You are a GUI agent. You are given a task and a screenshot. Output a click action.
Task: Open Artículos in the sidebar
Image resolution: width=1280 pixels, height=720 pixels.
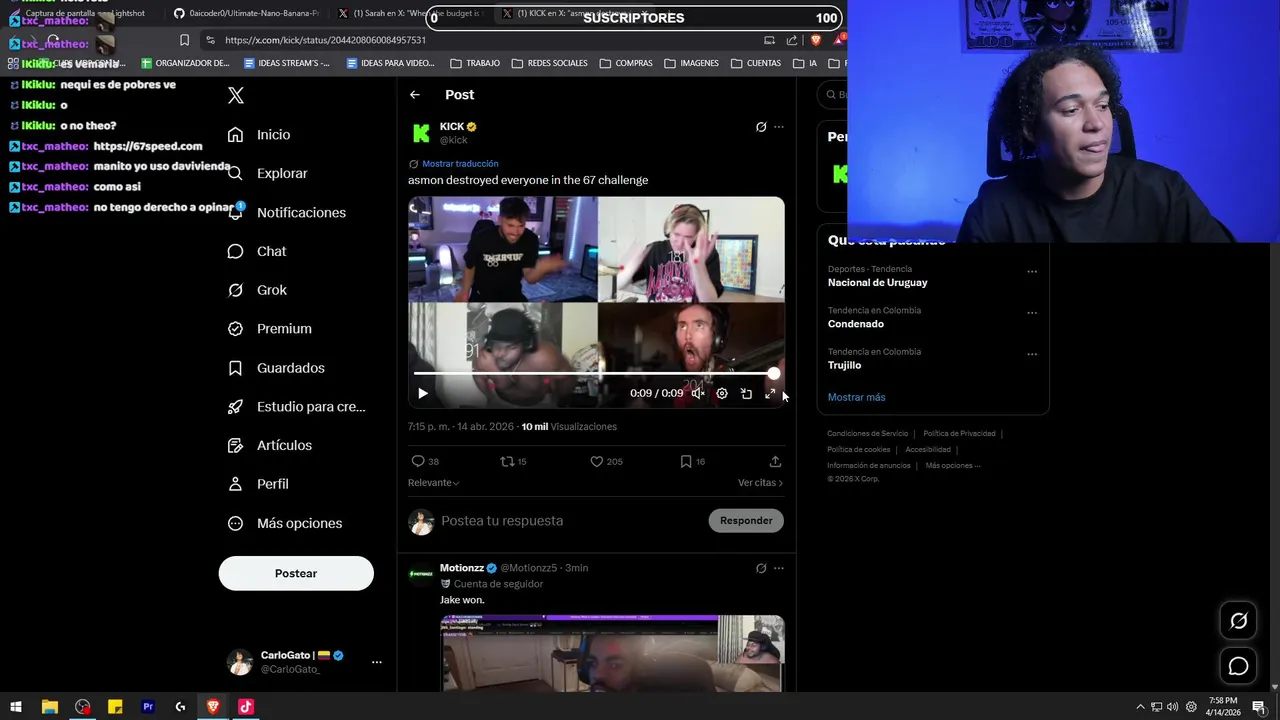(x=270, y=445)
